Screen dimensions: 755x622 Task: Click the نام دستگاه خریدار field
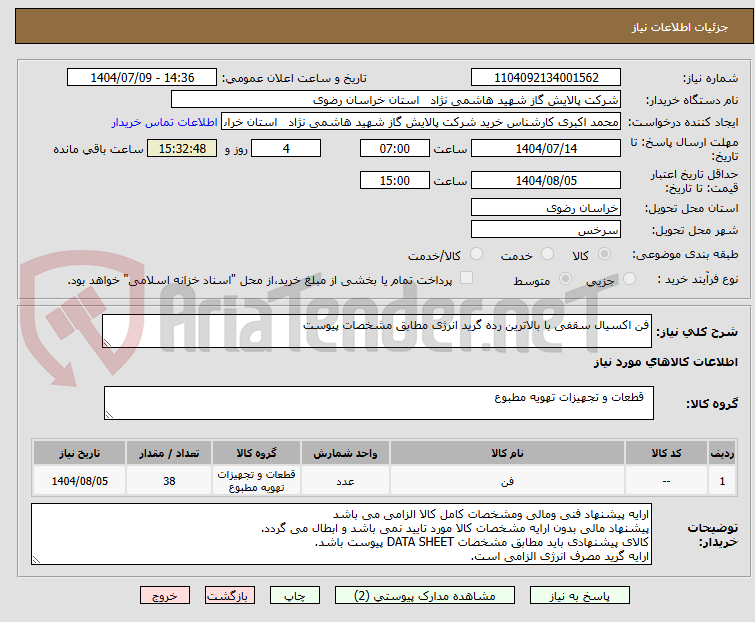pos(396,100)
